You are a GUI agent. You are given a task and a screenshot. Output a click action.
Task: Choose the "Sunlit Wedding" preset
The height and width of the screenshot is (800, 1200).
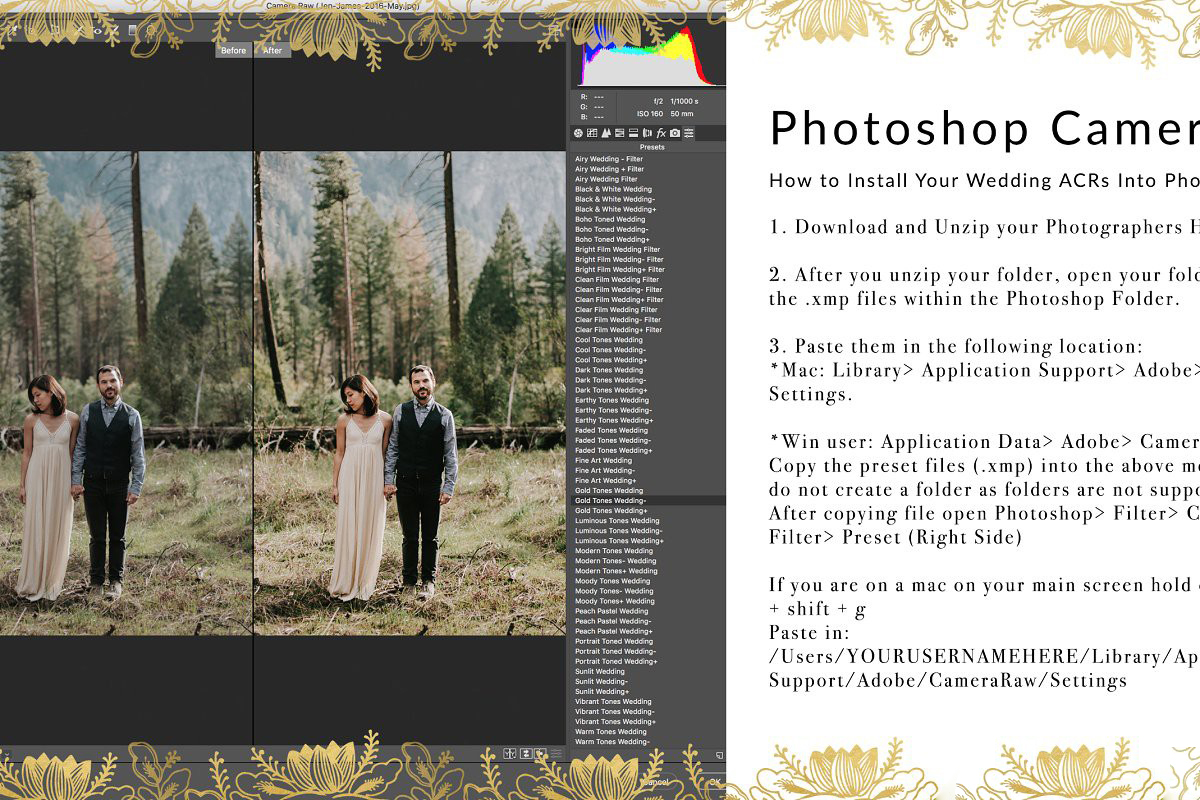(x=600, y=671)
